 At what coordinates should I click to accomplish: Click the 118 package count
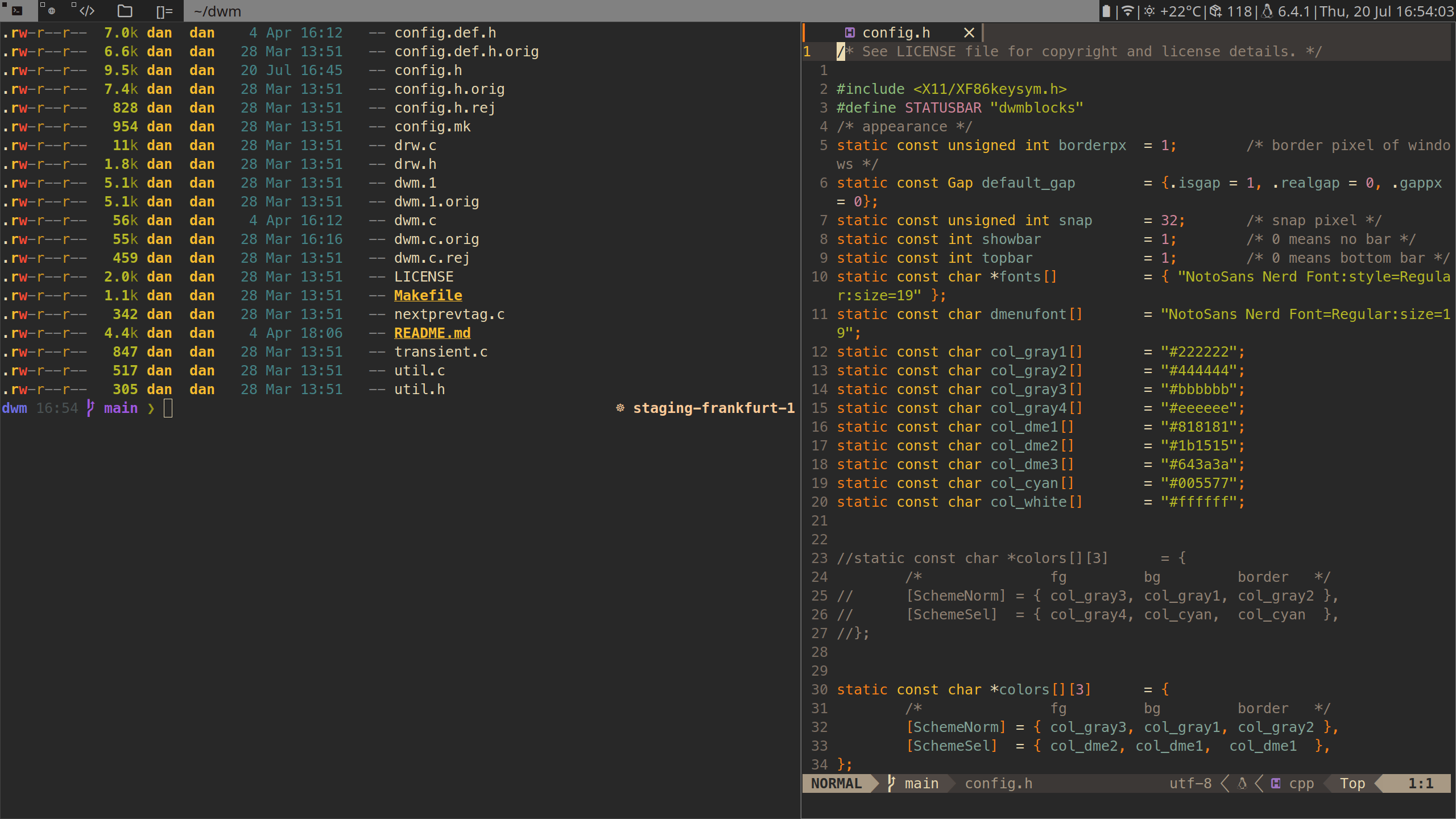point(1239,11)
